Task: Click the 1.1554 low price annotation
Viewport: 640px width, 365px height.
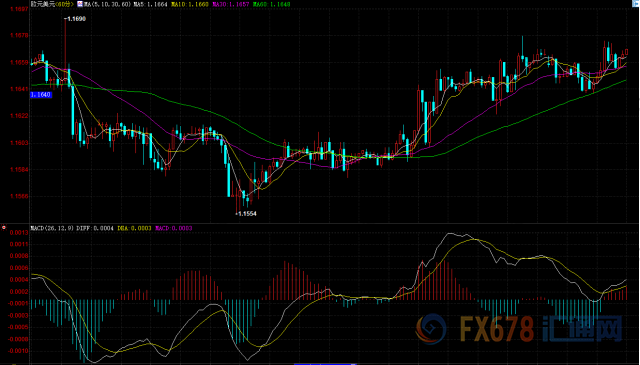Action: point(246,214)
